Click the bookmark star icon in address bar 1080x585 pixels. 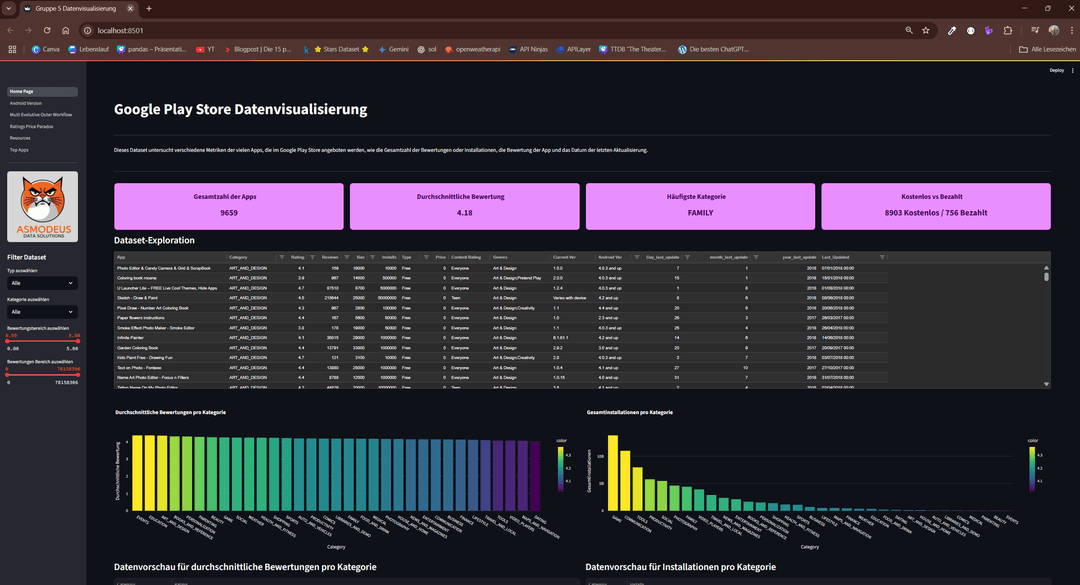pyautogui.click(x=926, y=31)
